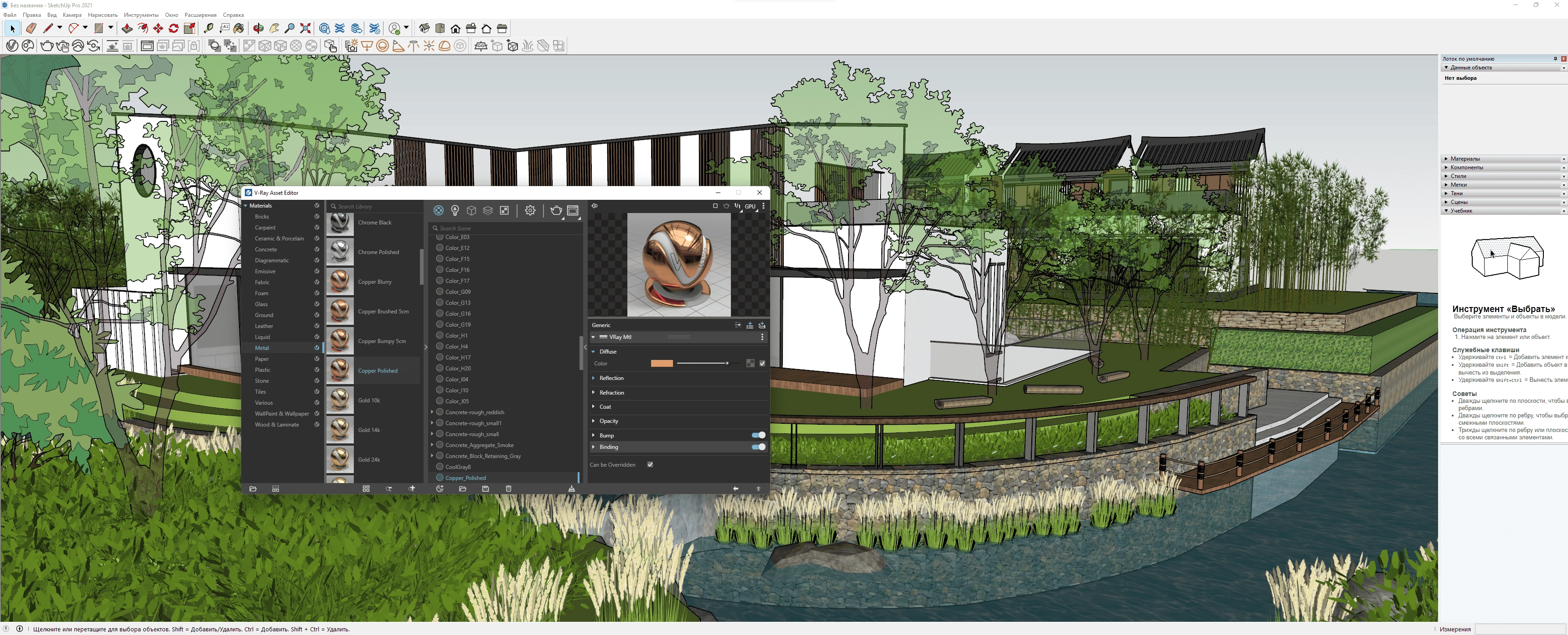Open the Lights category in Asset Editor

pyautogui.click(x=455, y=210)
